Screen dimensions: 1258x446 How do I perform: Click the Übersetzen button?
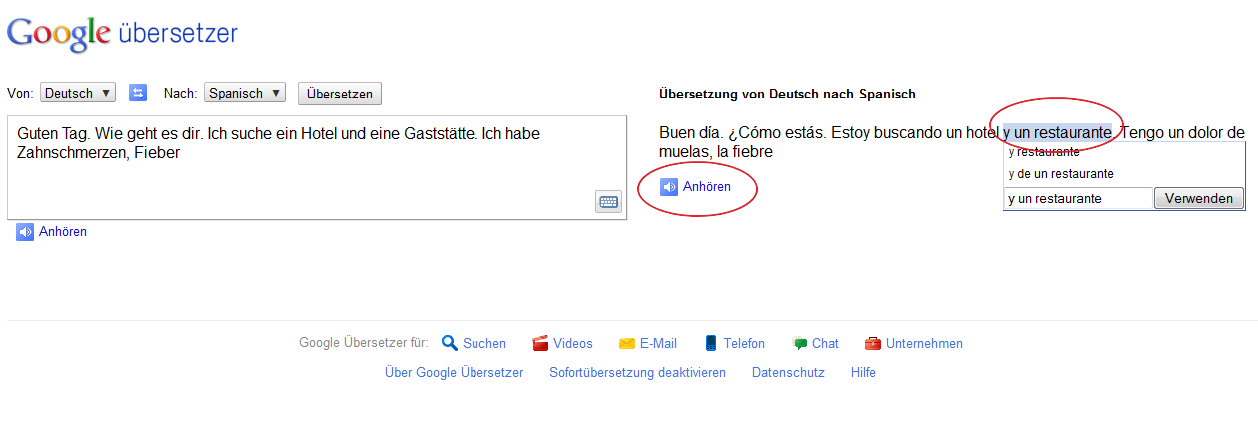tap(340, 93)
